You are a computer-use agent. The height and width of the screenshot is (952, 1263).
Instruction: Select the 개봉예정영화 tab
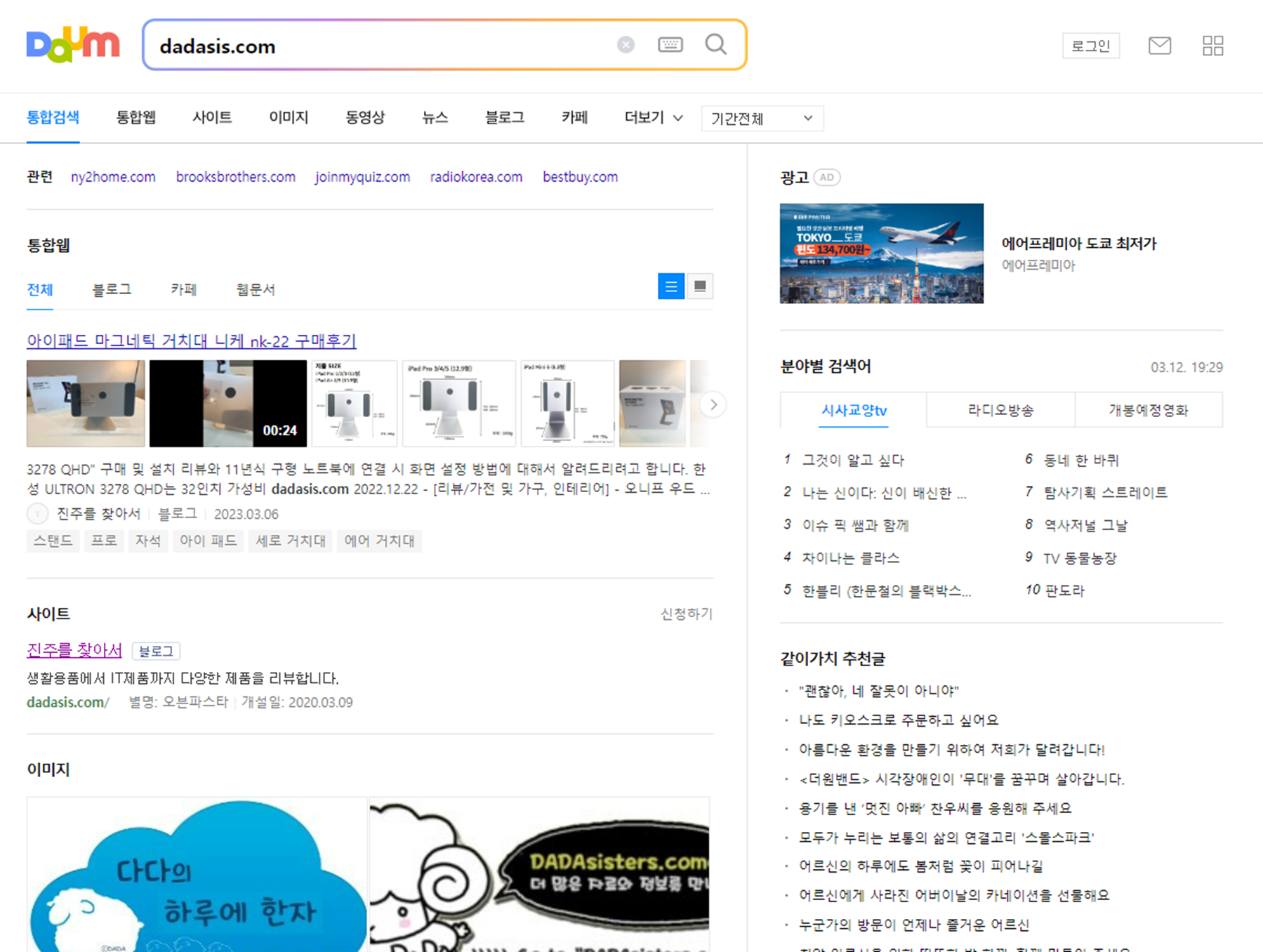(1149, 410)
